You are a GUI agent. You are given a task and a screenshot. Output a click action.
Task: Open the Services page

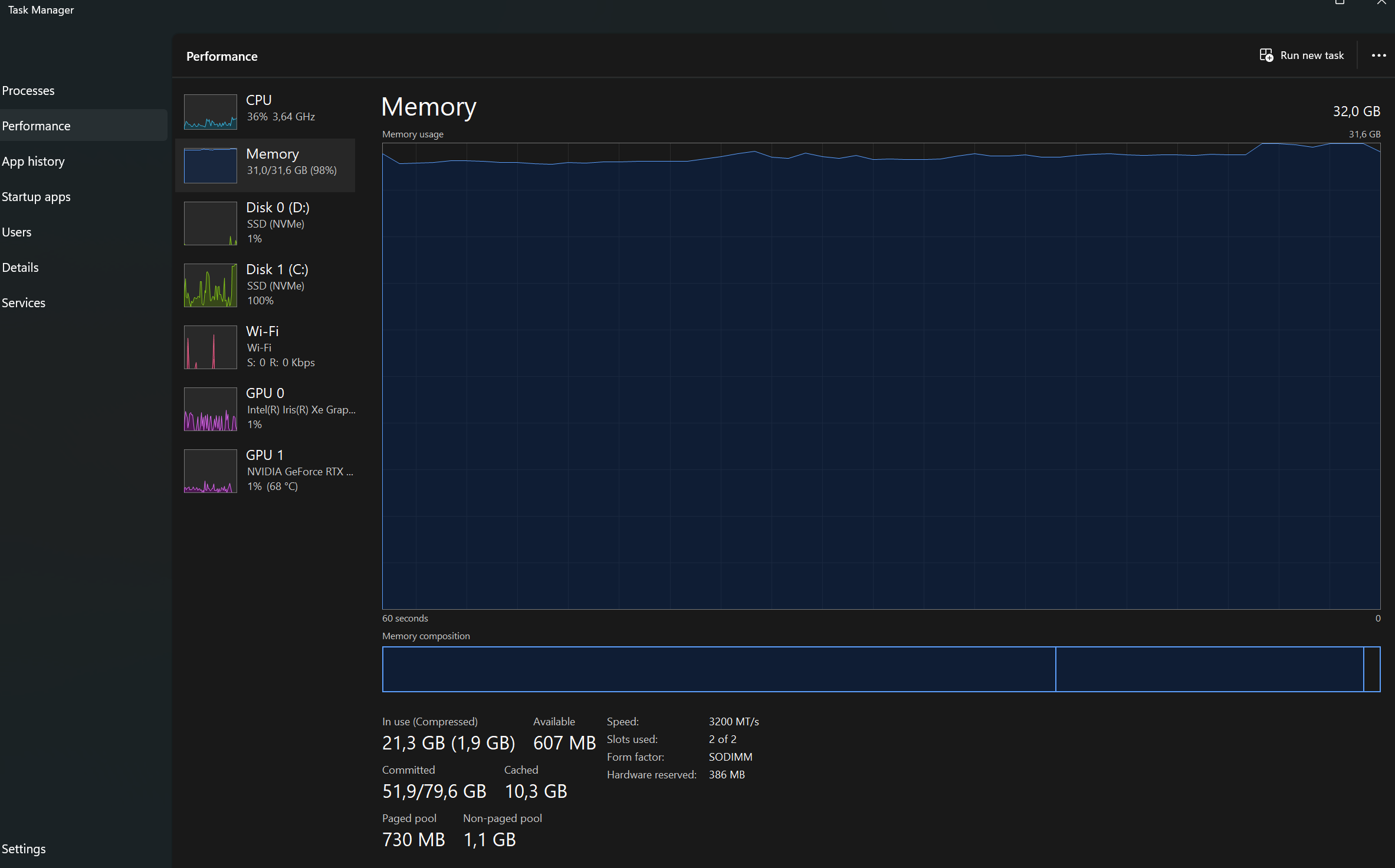point(24,303)
